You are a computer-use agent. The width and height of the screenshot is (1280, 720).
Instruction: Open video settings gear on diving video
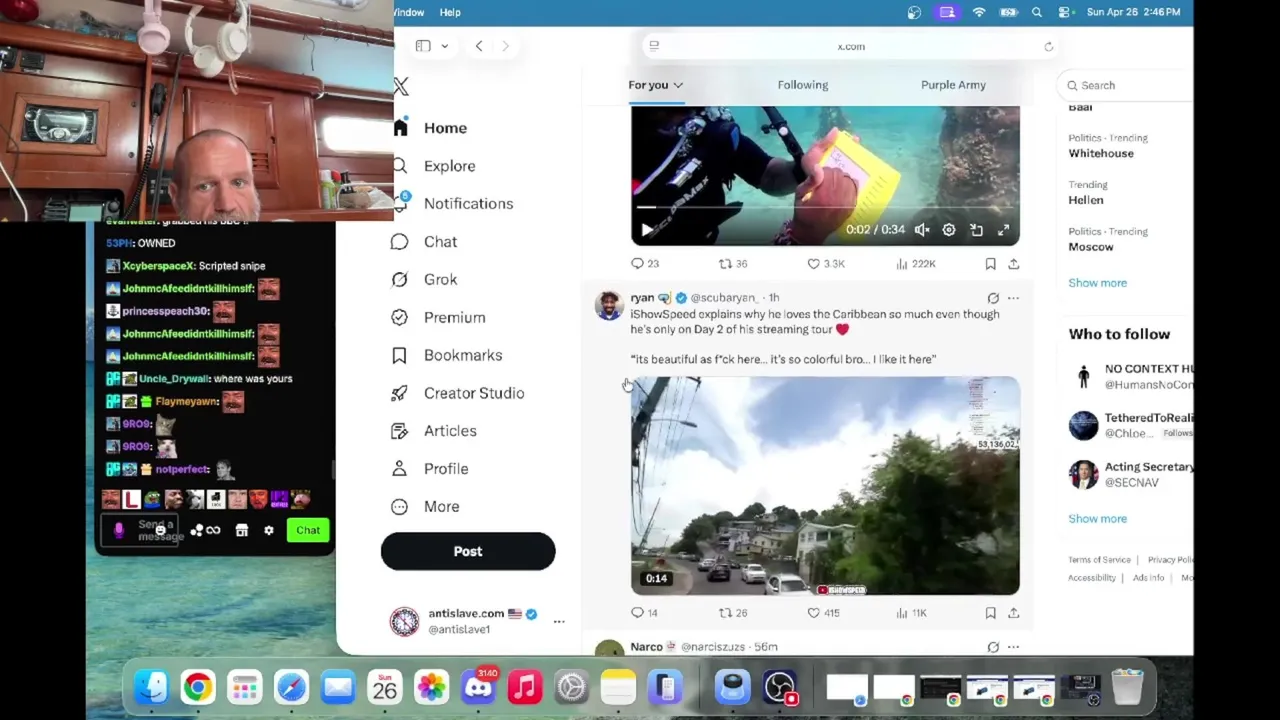[948, 230]
